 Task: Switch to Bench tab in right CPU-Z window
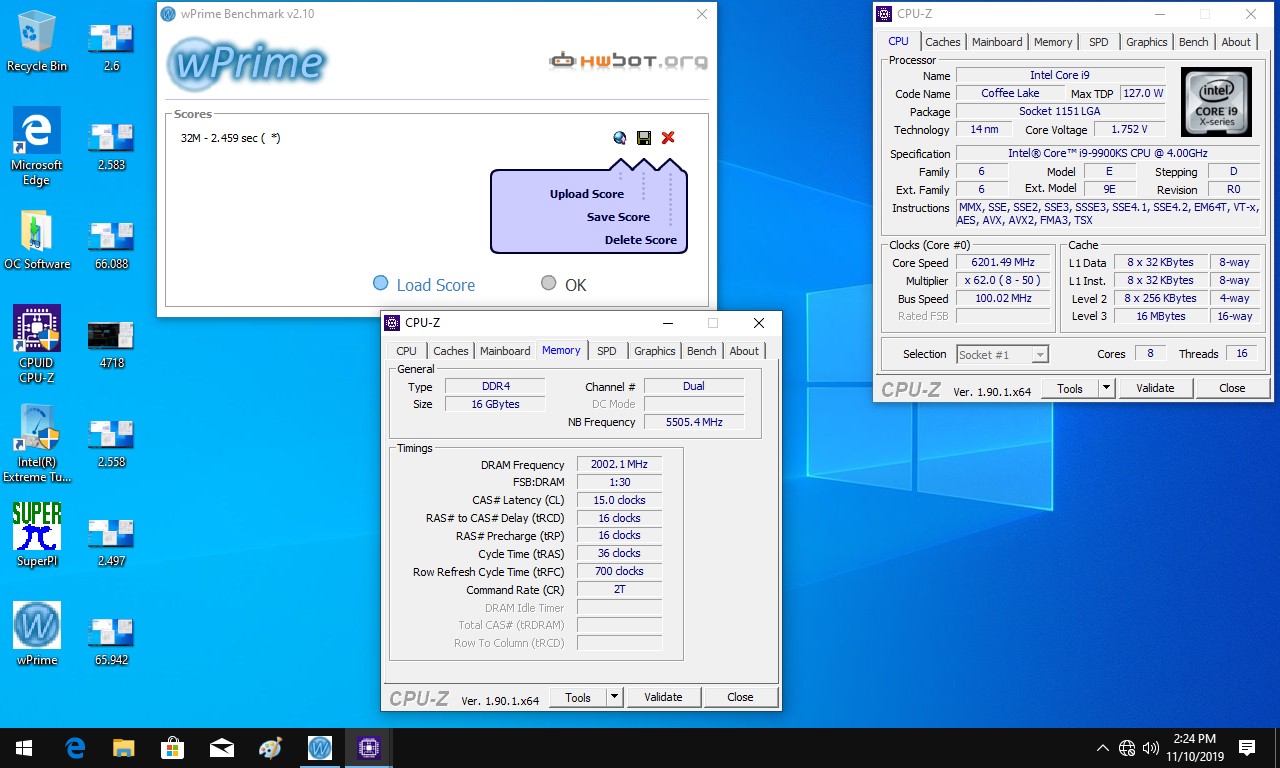pyautogui.click(x=1194, y=42)
